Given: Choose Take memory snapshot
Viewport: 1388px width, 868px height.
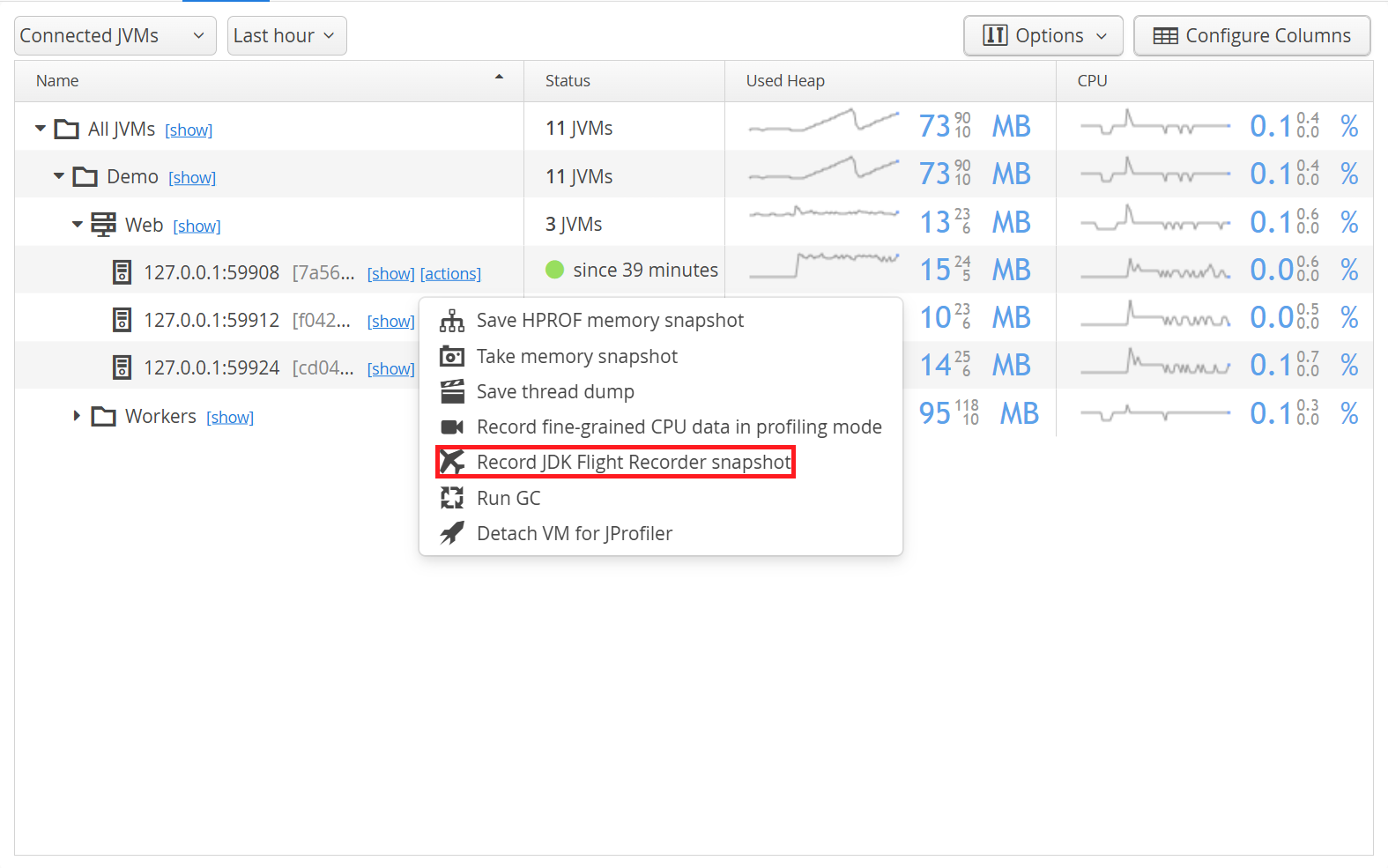Looking at the screenshot, I should click(x=661, y=356).
